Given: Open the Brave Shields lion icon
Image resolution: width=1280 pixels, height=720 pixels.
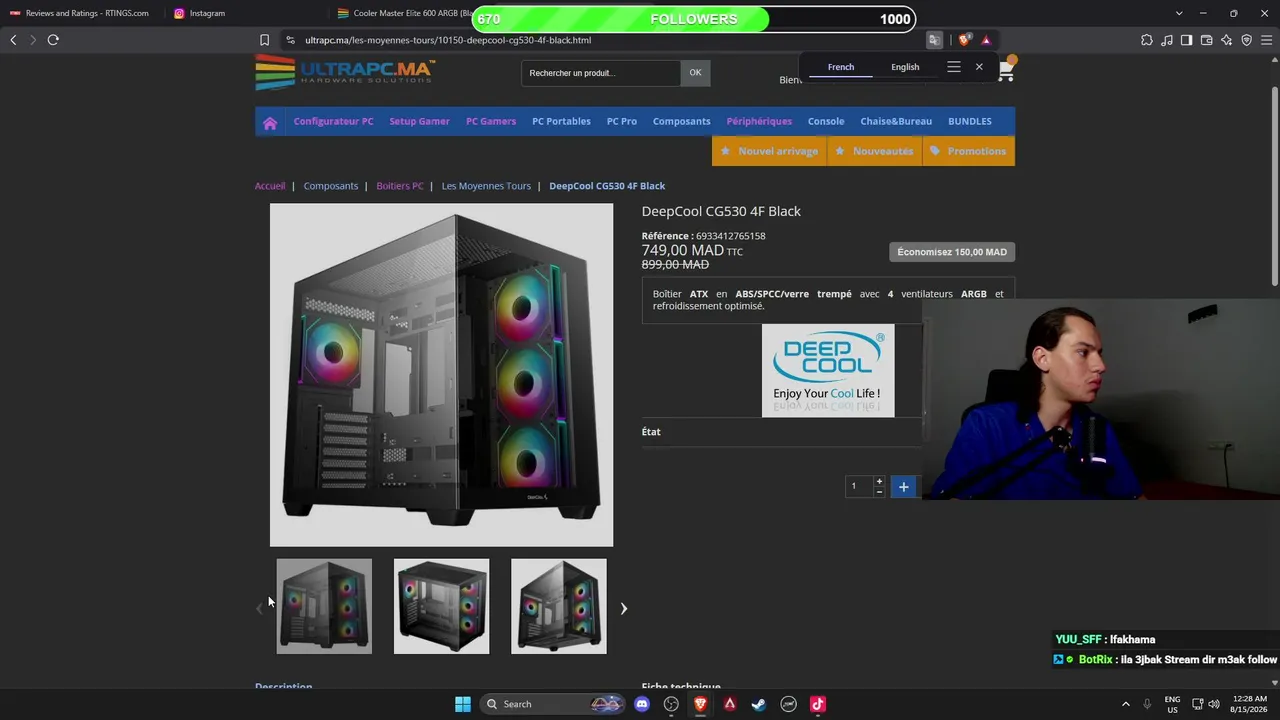Looking at the screenshot, I should coord(964,40).
